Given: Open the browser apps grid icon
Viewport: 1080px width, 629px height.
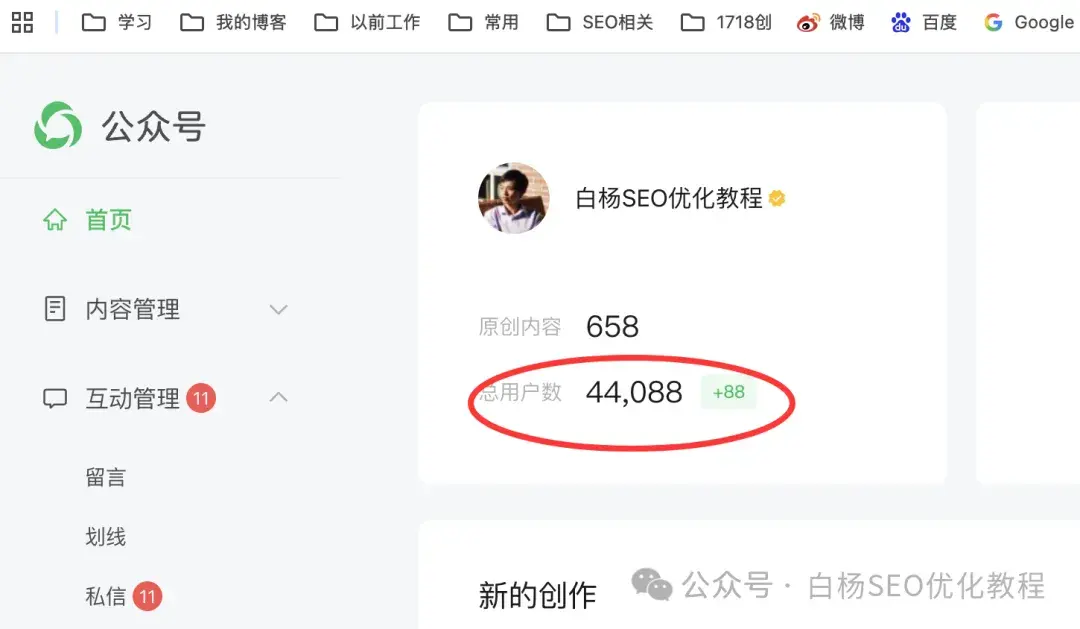Looking at the screenshot, I should pyautogui.click(x=22, y=22).
